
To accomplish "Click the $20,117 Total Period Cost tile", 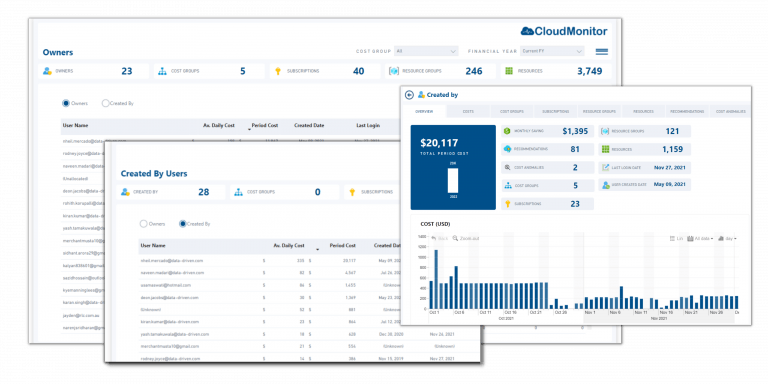I will pyautogui.click(x=453, y=168).
